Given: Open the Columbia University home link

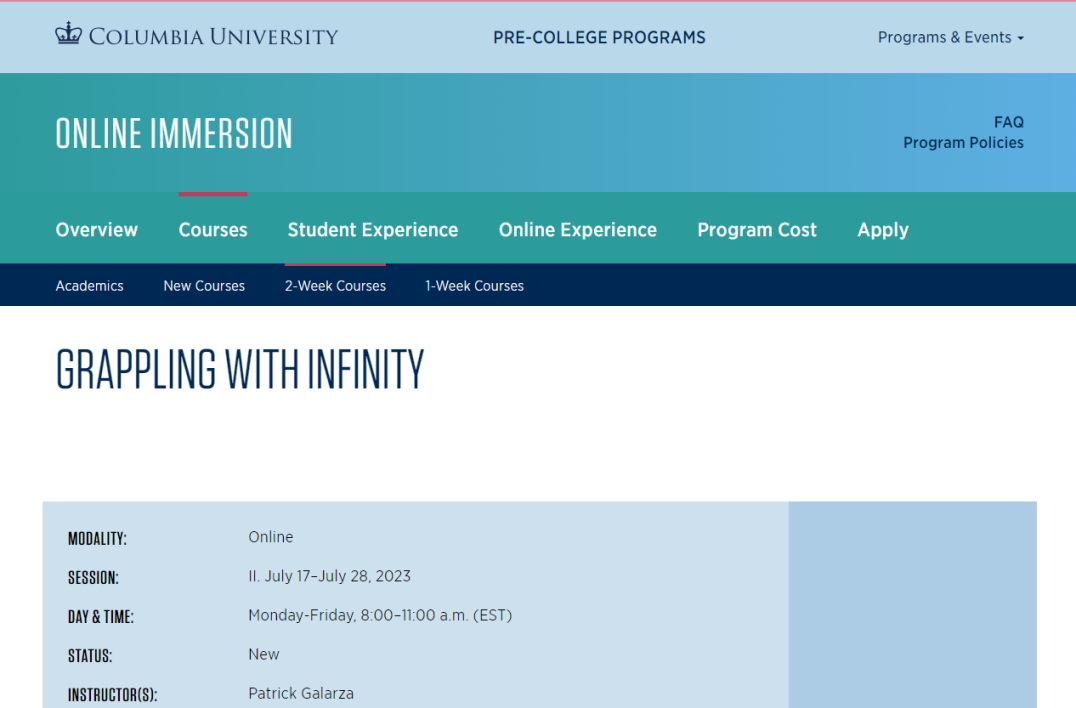Looking at the screenshot, I should (197, 35).
